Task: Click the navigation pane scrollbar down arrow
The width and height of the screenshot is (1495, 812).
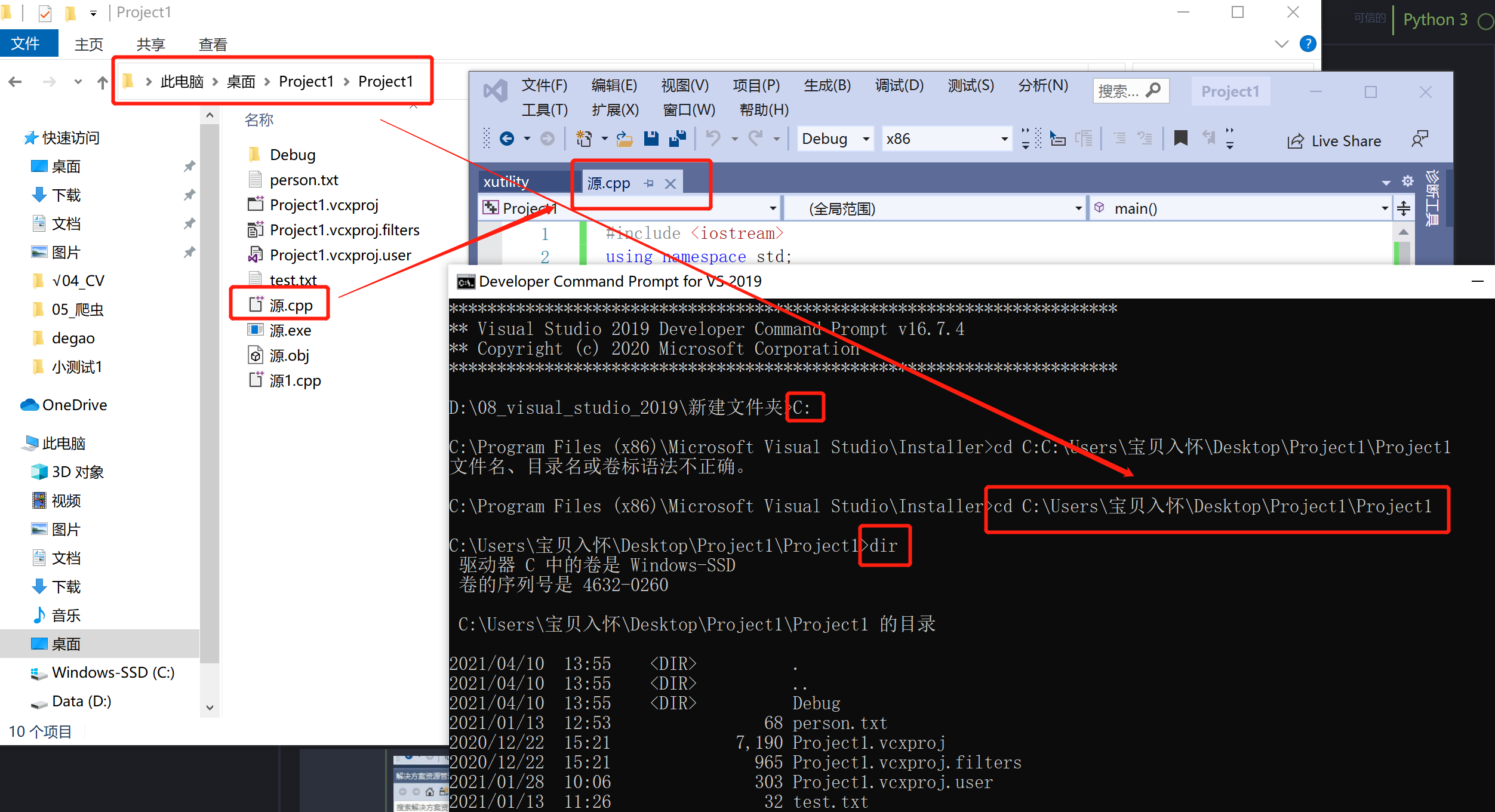Action: coord(210,708)
